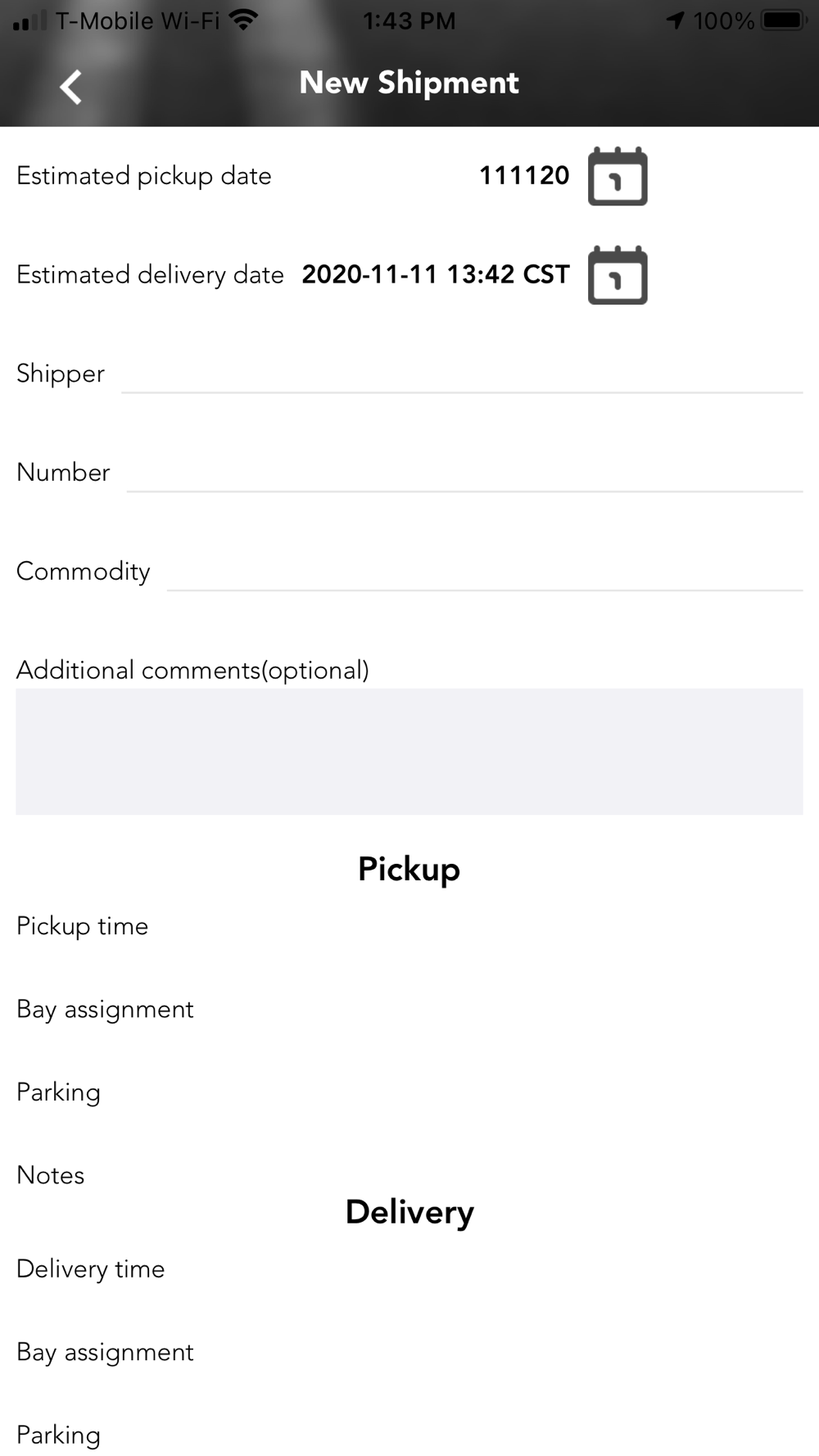Tap Bay assignment under Delivery
This screenshot has height=1456, width=819.
(106, 1352)
